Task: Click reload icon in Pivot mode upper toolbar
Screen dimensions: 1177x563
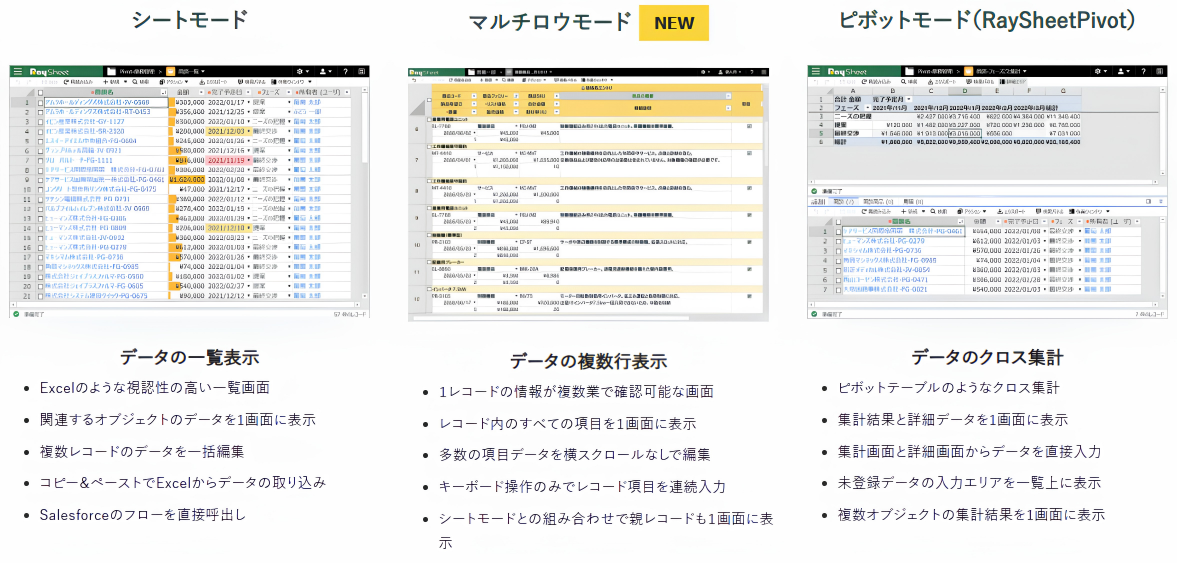Action: (864, 82)
